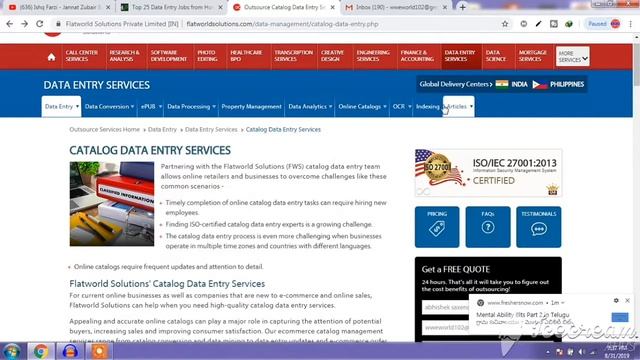Open Research & Analysis menu
The image size is (640, 360).
click(x=124, y=56)
